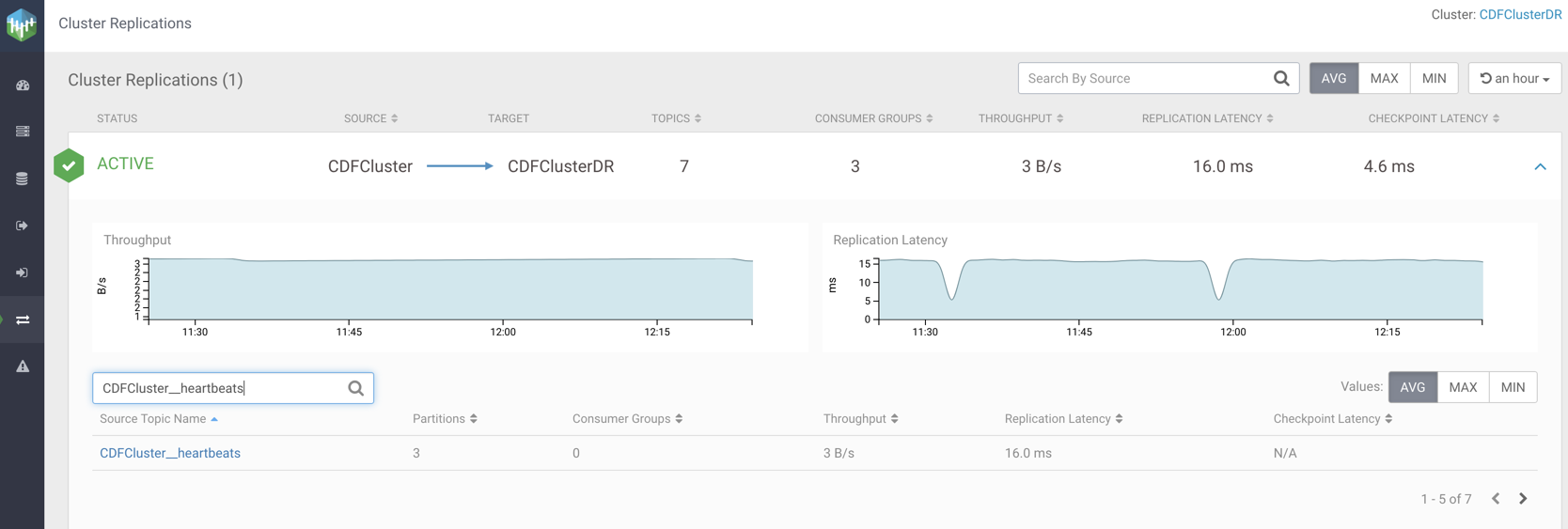Open the CDFClusterDR cluster link
This screenshot has width=1568, height=529.
[1520, 15]
